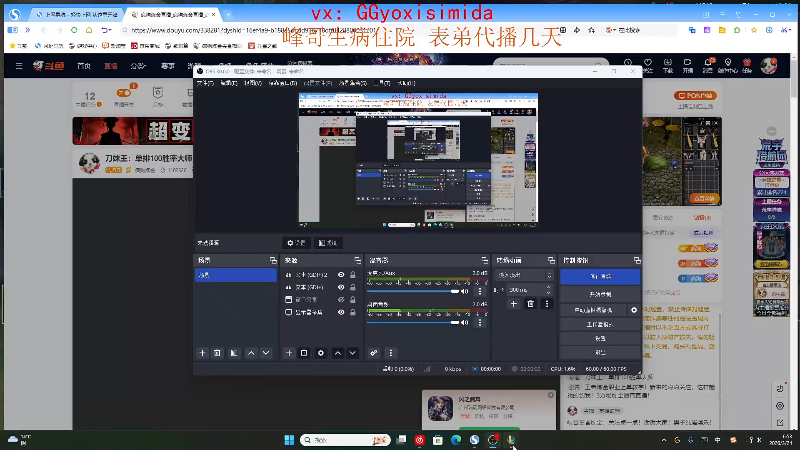Open options dots for second audio channel
Viewport: 800px width, 450px height.
480,322
